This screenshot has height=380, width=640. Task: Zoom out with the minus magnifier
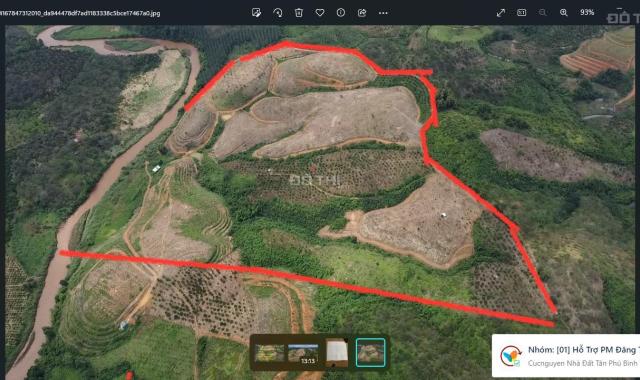[542, 13]
